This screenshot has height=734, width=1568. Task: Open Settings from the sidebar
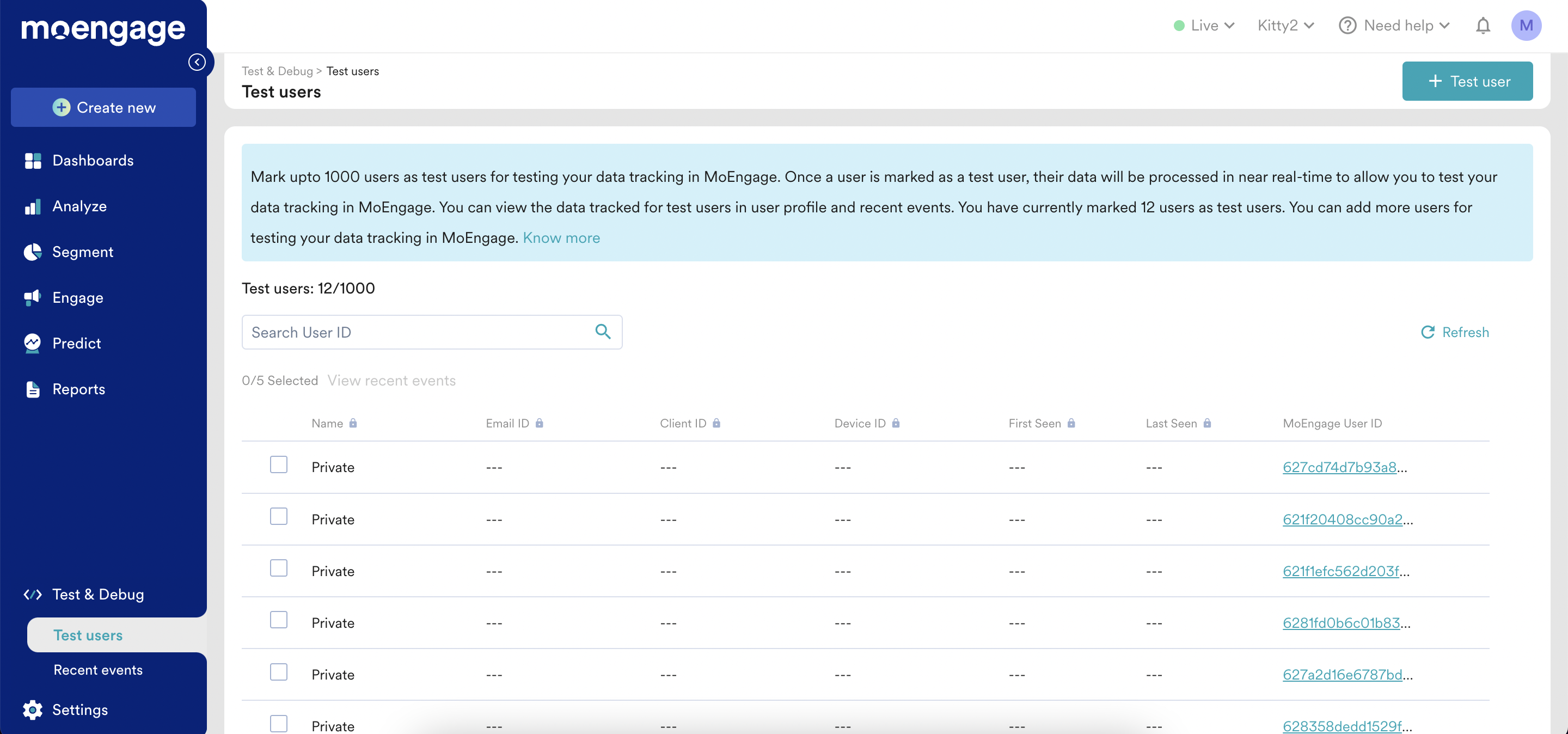pyautogui.click(x=79, y=709)
